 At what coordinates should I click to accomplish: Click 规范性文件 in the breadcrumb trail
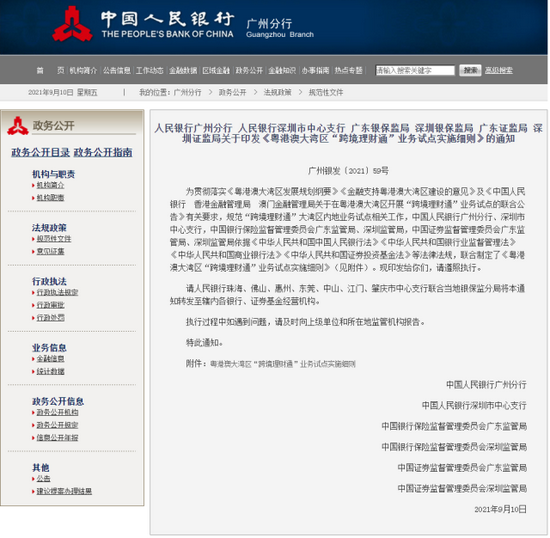pos(326,93)
